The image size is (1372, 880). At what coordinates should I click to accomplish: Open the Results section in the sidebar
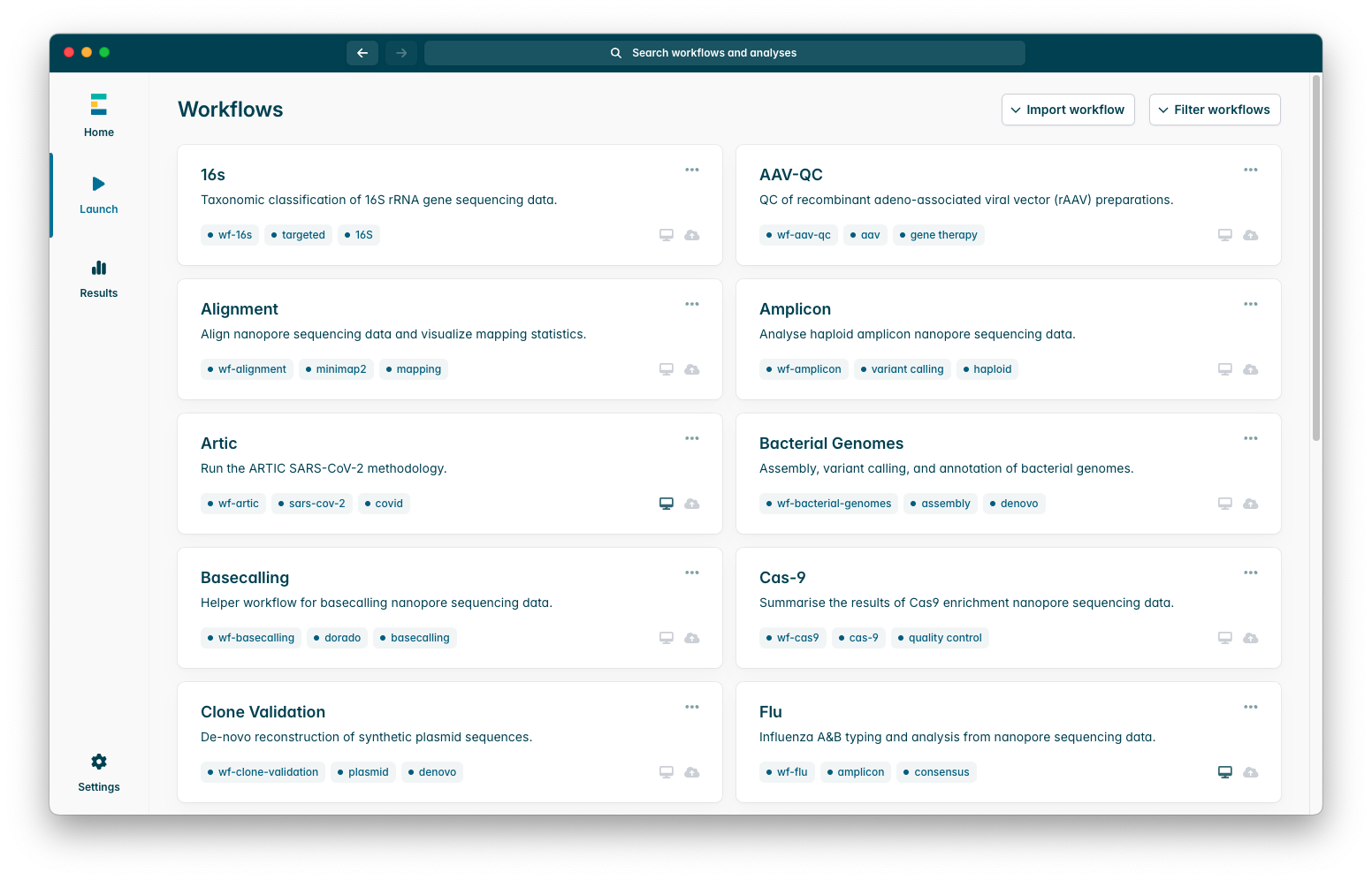[x=99, y=279]
